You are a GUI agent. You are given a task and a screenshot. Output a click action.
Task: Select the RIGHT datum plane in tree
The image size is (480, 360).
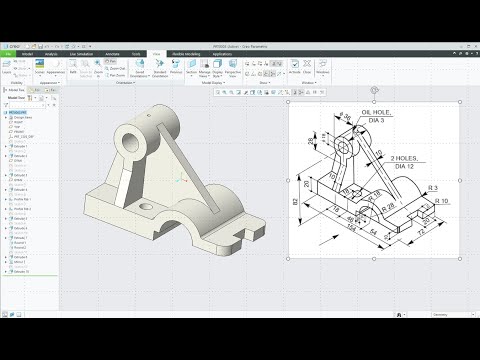[16, 122]
